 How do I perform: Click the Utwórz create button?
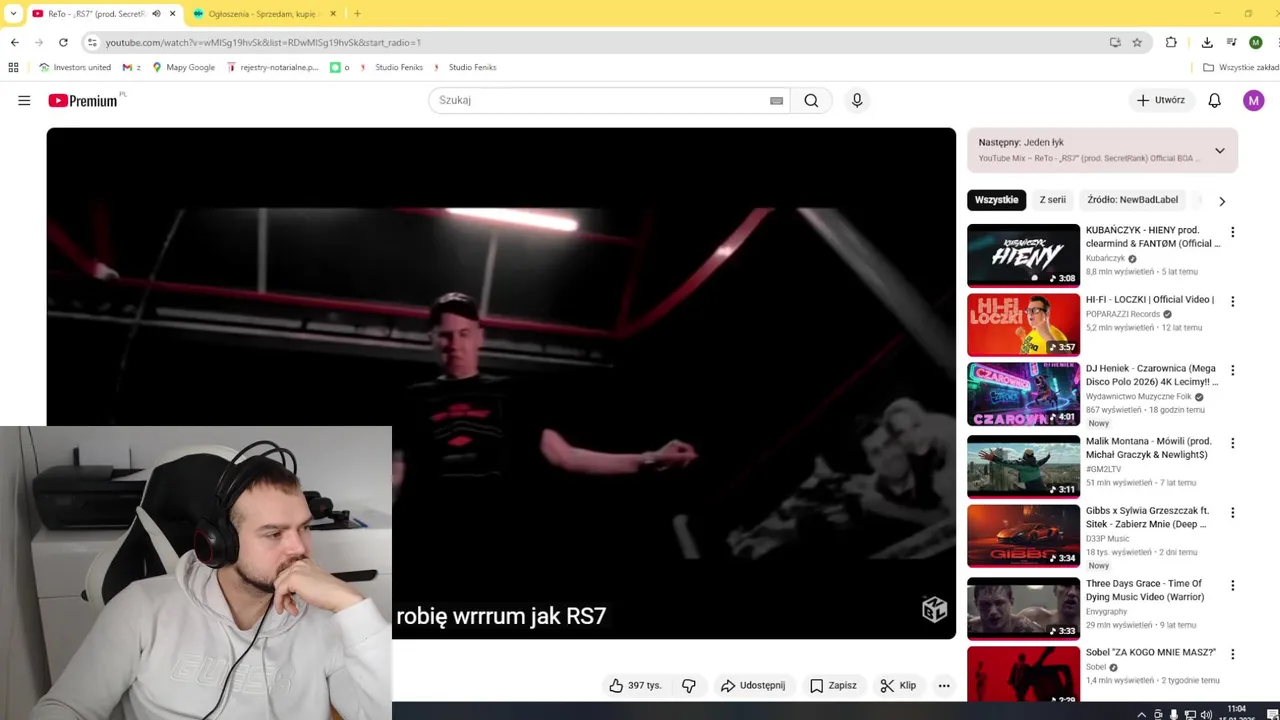pos(1161,100)
